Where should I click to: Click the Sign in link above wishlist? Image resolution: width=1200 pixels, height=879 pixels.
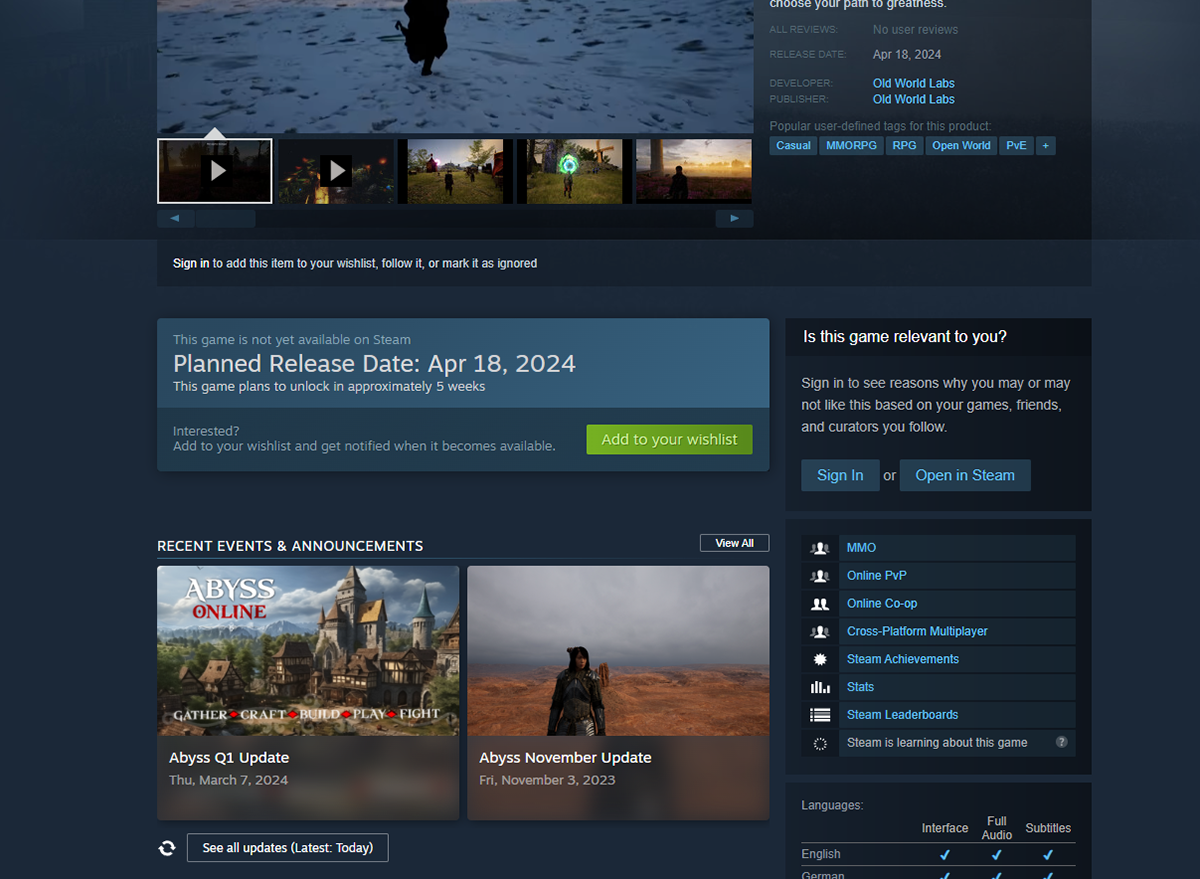click(x=191, y=263)
